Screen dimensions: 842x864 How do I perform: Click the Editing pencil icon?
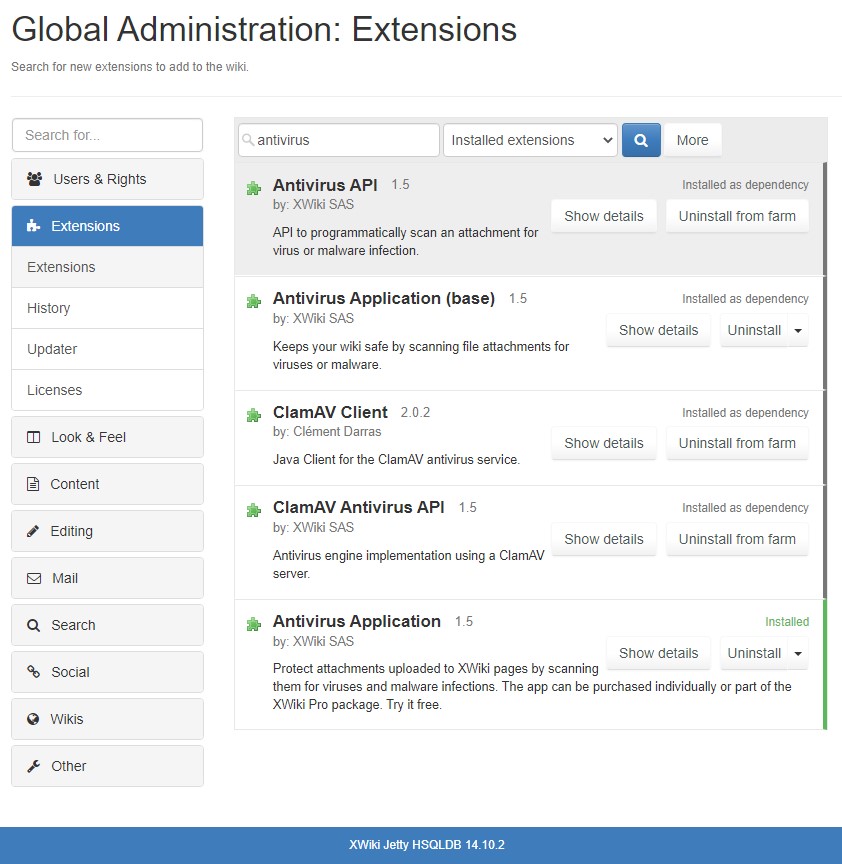point(33,531)
